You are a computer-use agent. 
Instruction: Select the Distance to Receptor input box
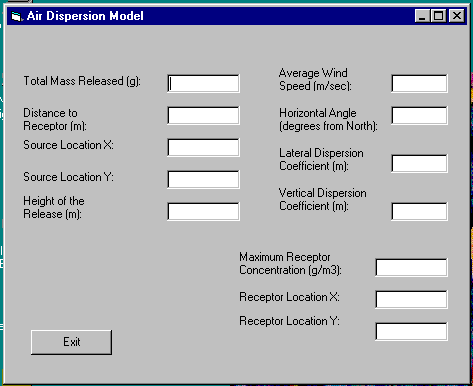pyautogui.click(x=203, y=115)
